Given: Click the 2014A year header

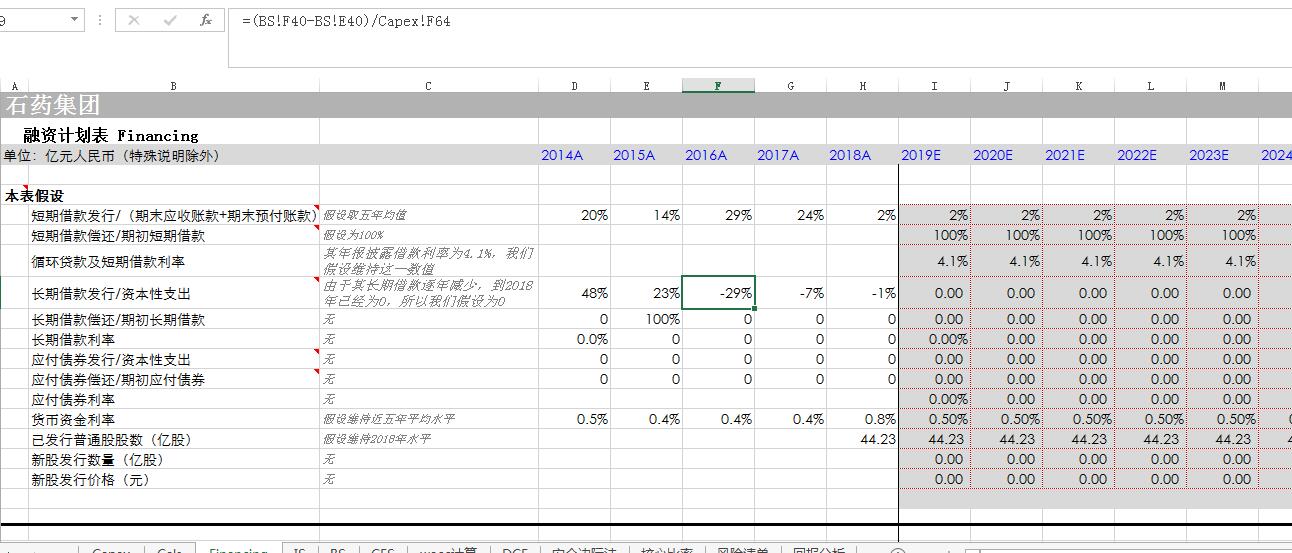Looking at the screenshot, I should [562, 155].
